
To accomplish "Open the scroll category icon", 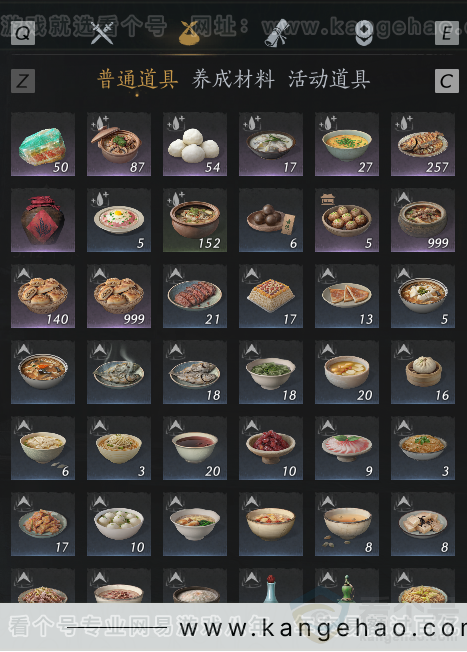I will pyautogui.click(x=277, y=33).
